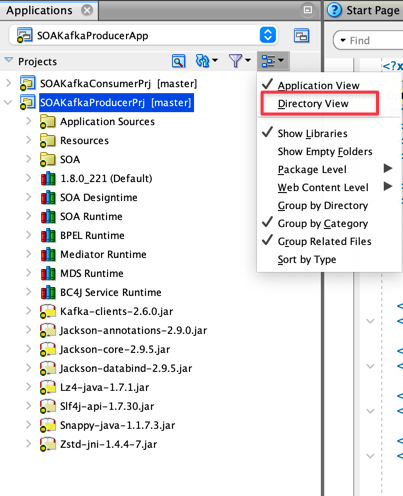Click the Lz4-java-1.7.1.jar icon
The image size is (403, 496).
click(48, 388)
